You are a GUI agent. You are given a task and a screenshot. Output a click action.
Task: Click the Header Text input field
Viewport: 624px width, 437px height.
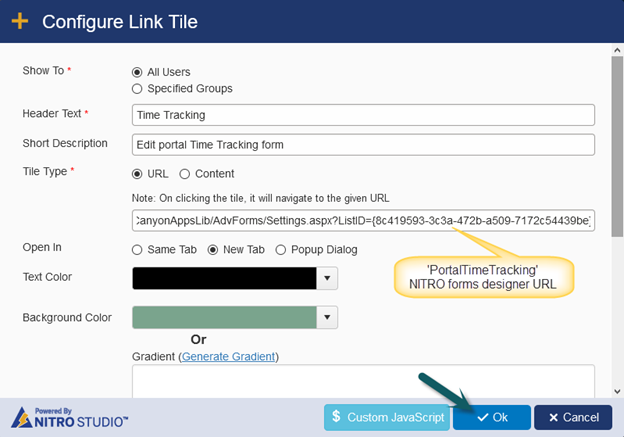point(363,115)
